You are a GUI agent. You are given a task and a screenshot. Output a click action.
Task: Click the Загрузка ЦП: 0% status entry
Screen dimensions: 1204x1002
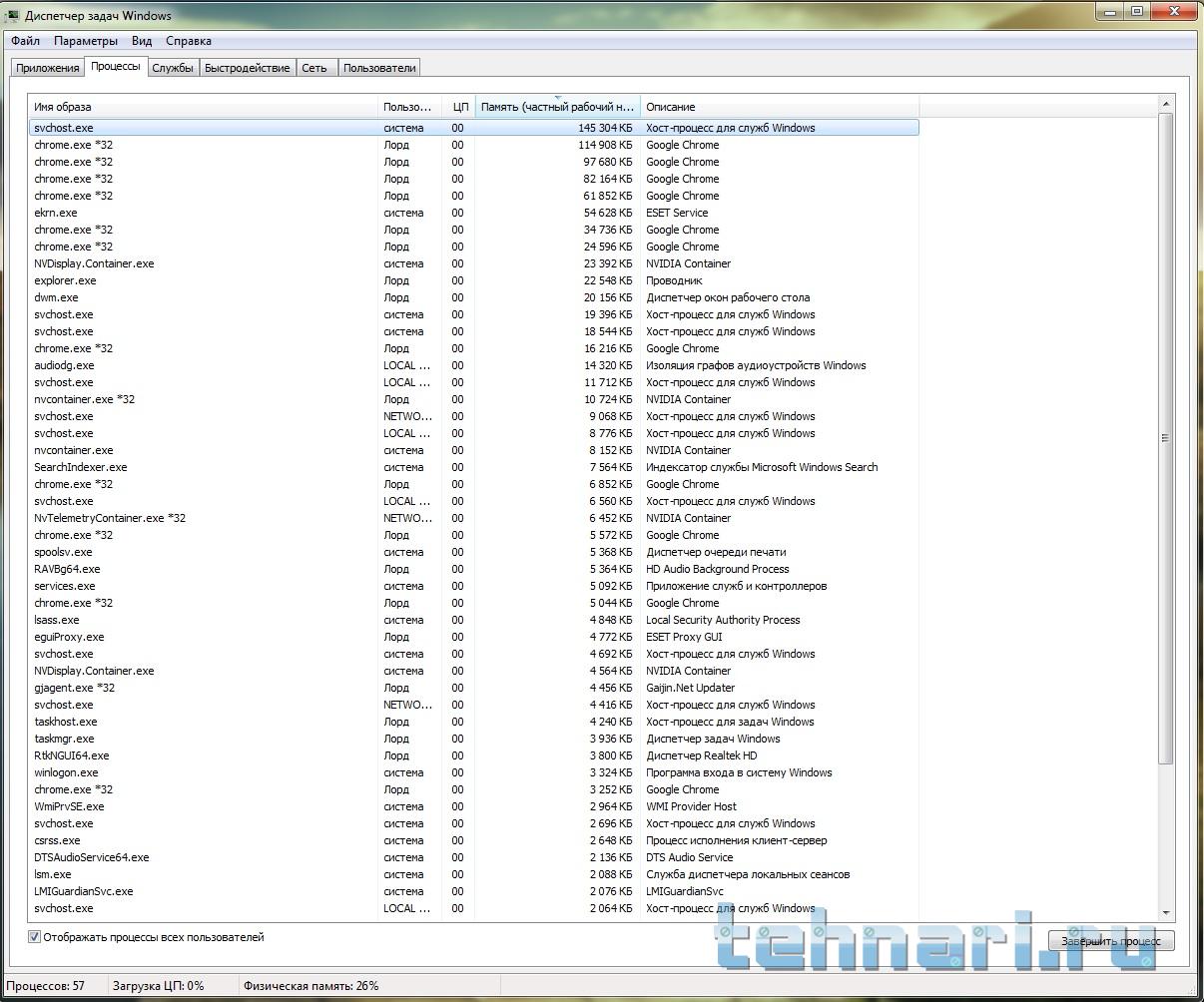(x=158, y=986)
